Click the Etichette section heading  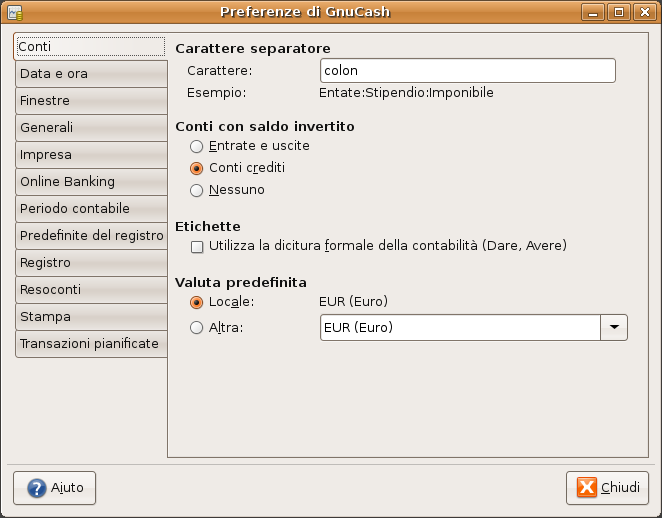tap(208, 227)
